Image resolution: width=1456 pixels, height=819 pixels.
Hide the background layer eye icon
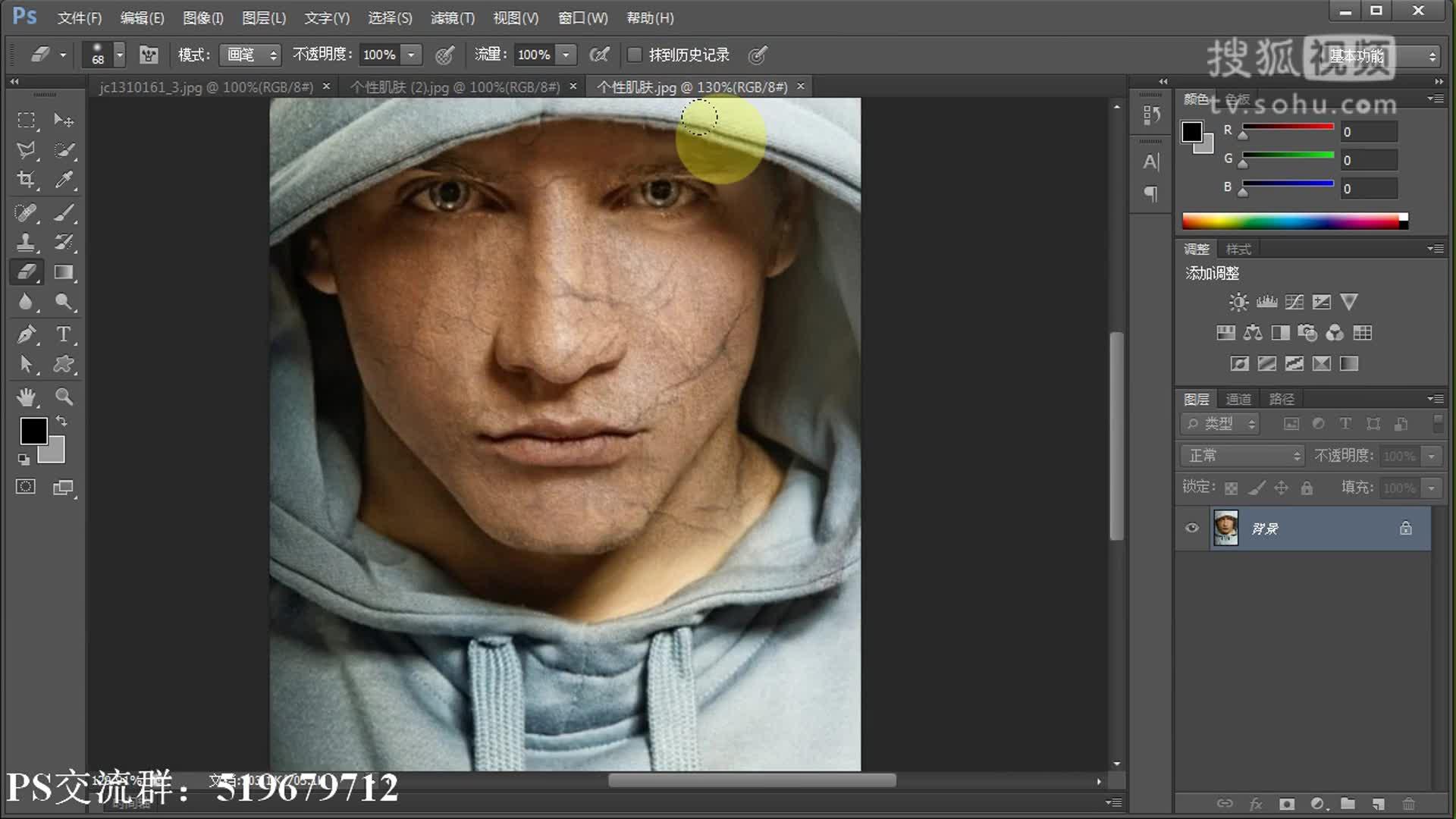1191,528
